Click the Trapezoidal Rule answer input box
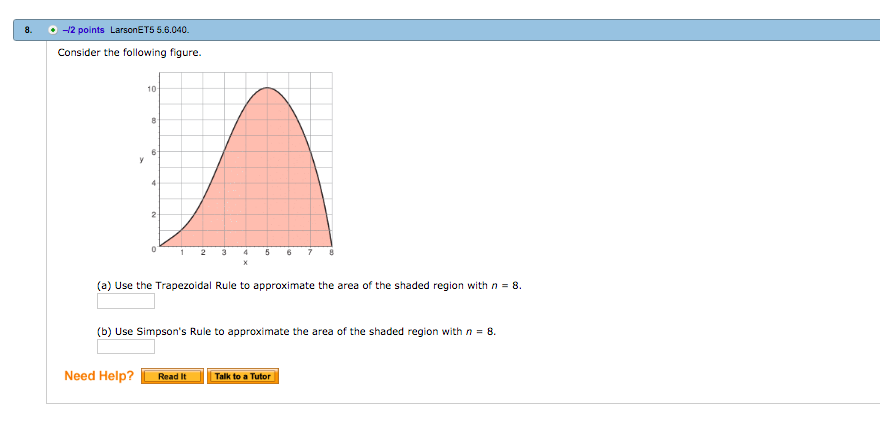 (x=126, y=301)
